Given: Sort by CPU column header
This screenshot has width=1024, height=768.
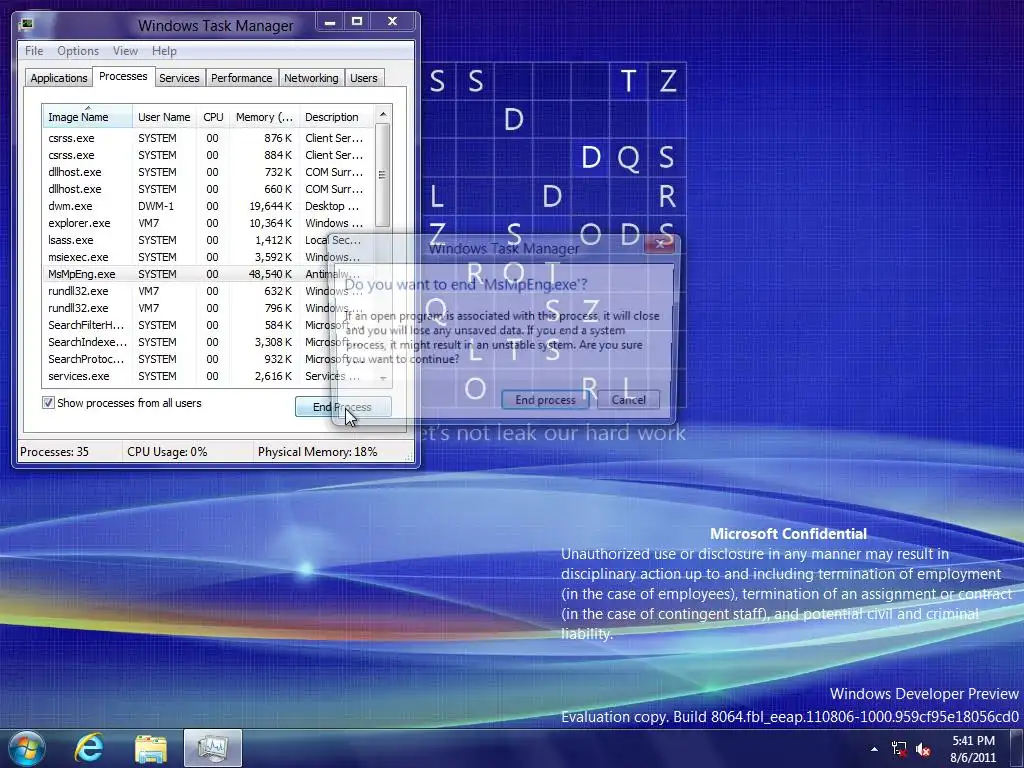Looking at the screenshot, I should [213, 117].
